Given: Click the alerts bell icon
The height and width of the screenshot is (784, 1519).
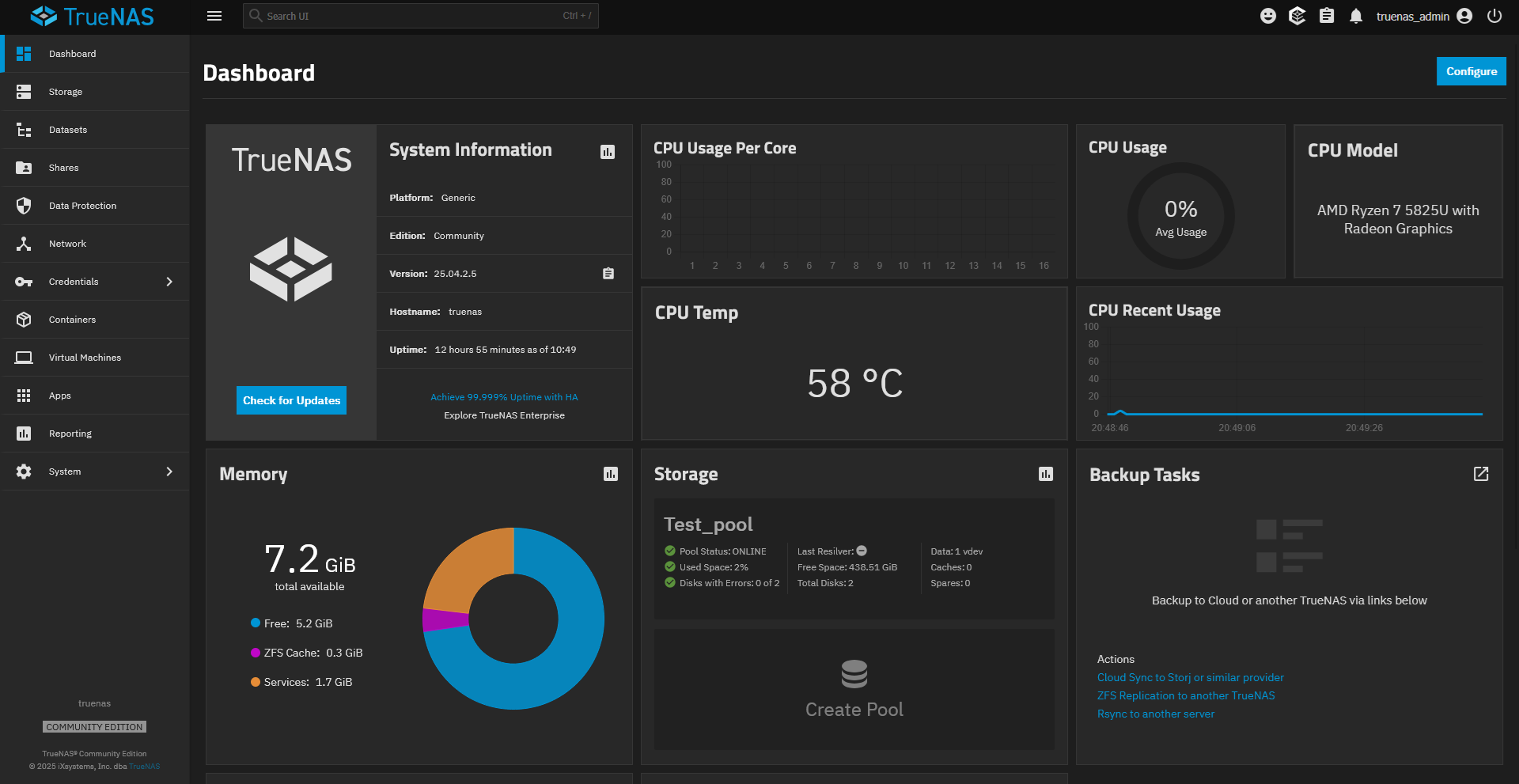Looking at the screenshot, I should click(x=1355, y=16).
